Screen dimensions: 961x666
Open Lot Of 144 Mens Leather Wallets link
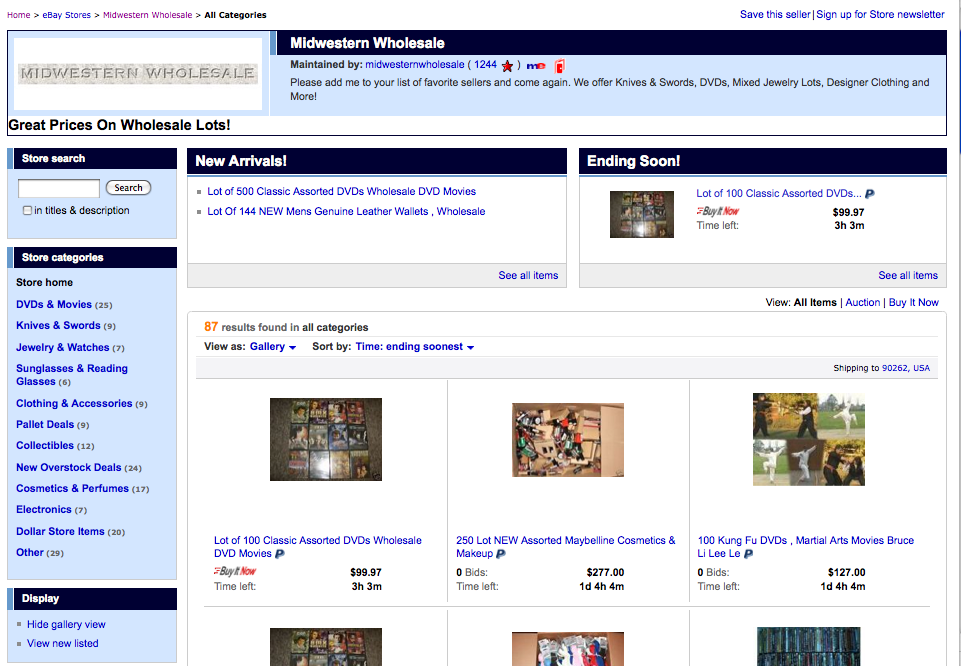pyautogui.click(x=346, y=211)
